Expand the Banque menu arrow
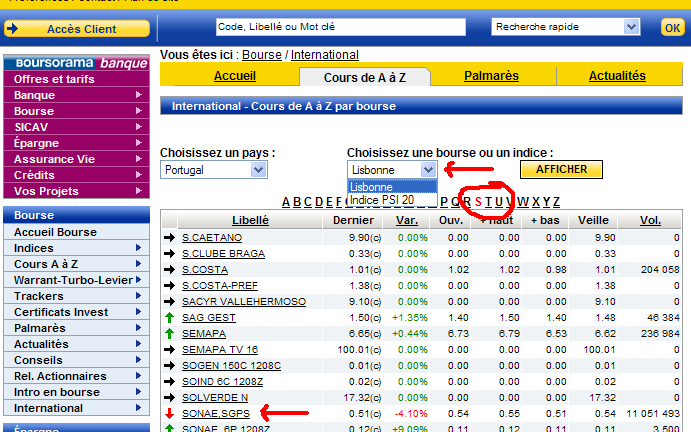This screenshot has height=432, width=691. tap(138, 95)
